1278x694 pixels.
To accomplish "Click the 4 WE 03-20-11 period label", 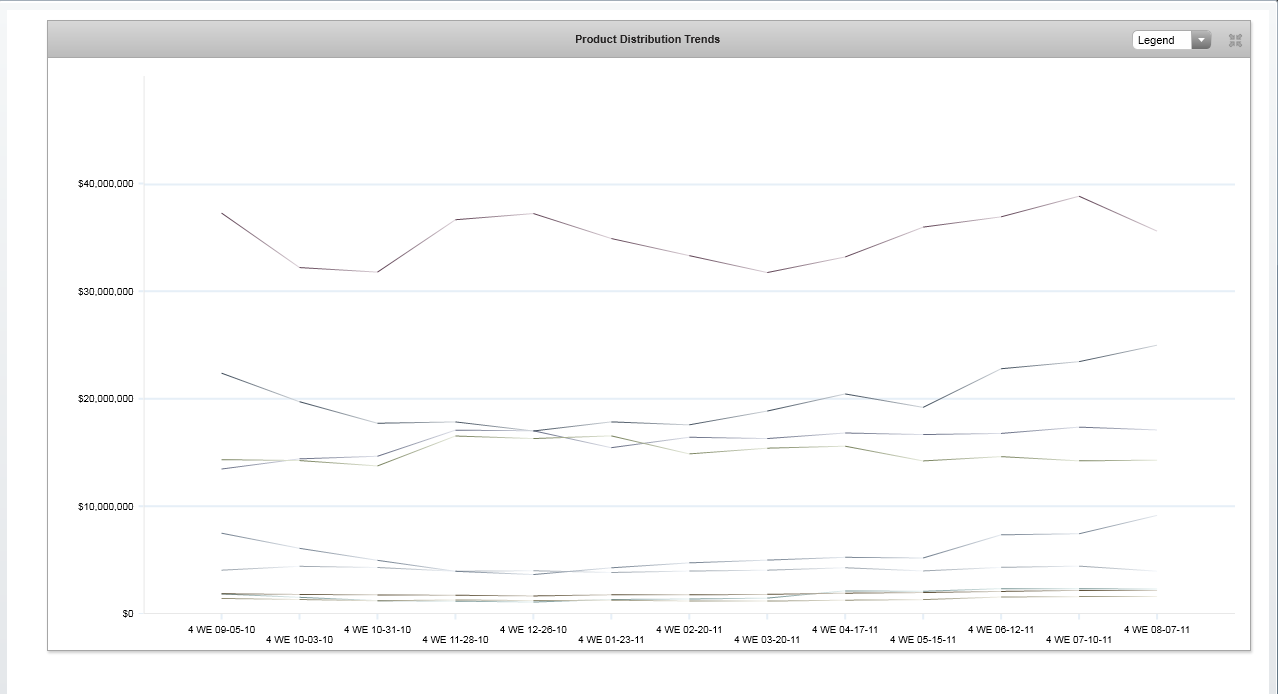I will click(x=767, y=640).
